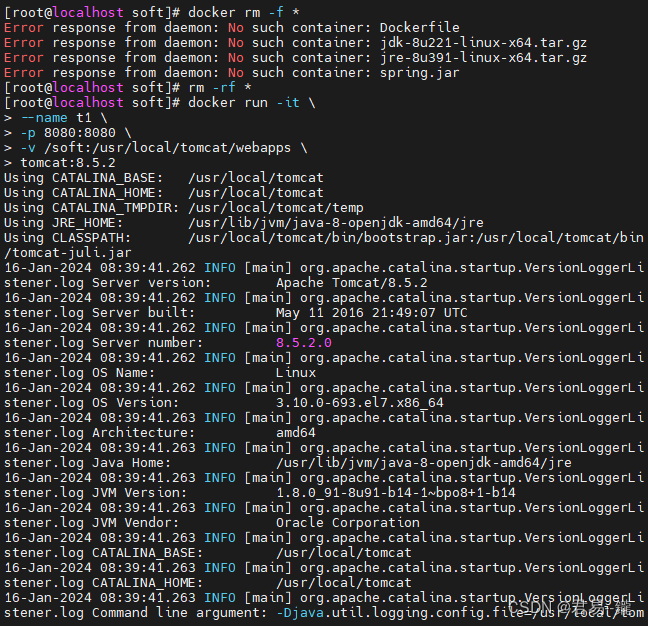Click the 'May 11 2016 21:49:07 UTC' build date

(x=372, y=313)
